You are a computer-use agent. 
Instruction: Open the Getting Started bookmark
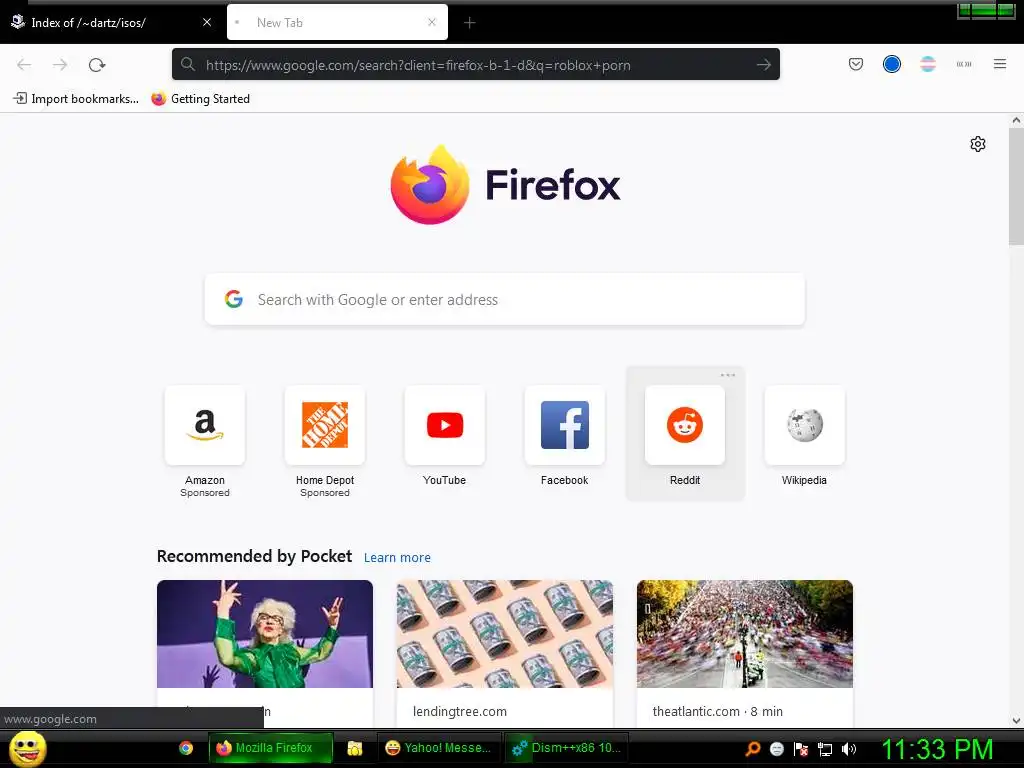pos(200,99)
